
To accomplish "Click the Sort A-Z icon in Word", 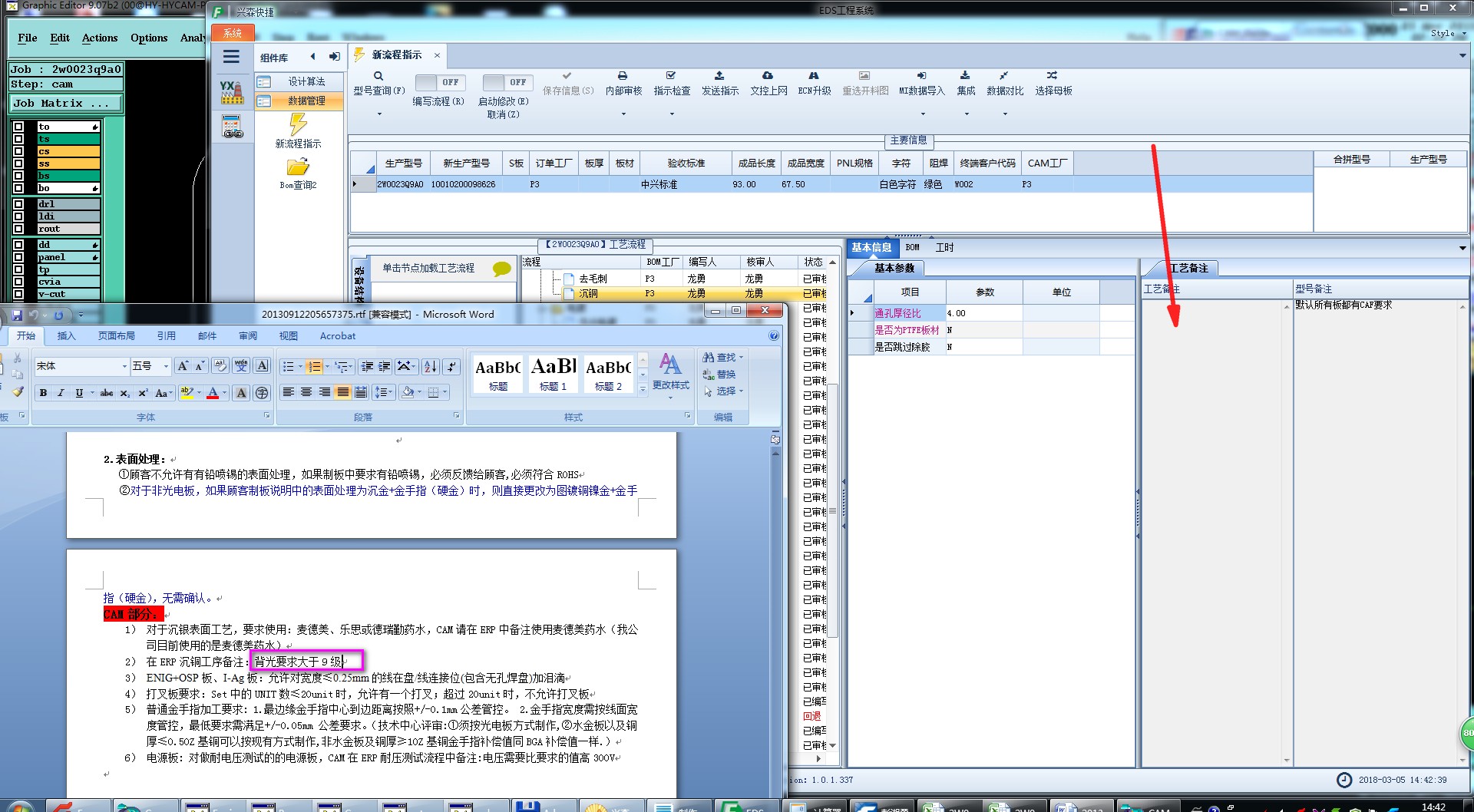I will click(x=430, y=367).
